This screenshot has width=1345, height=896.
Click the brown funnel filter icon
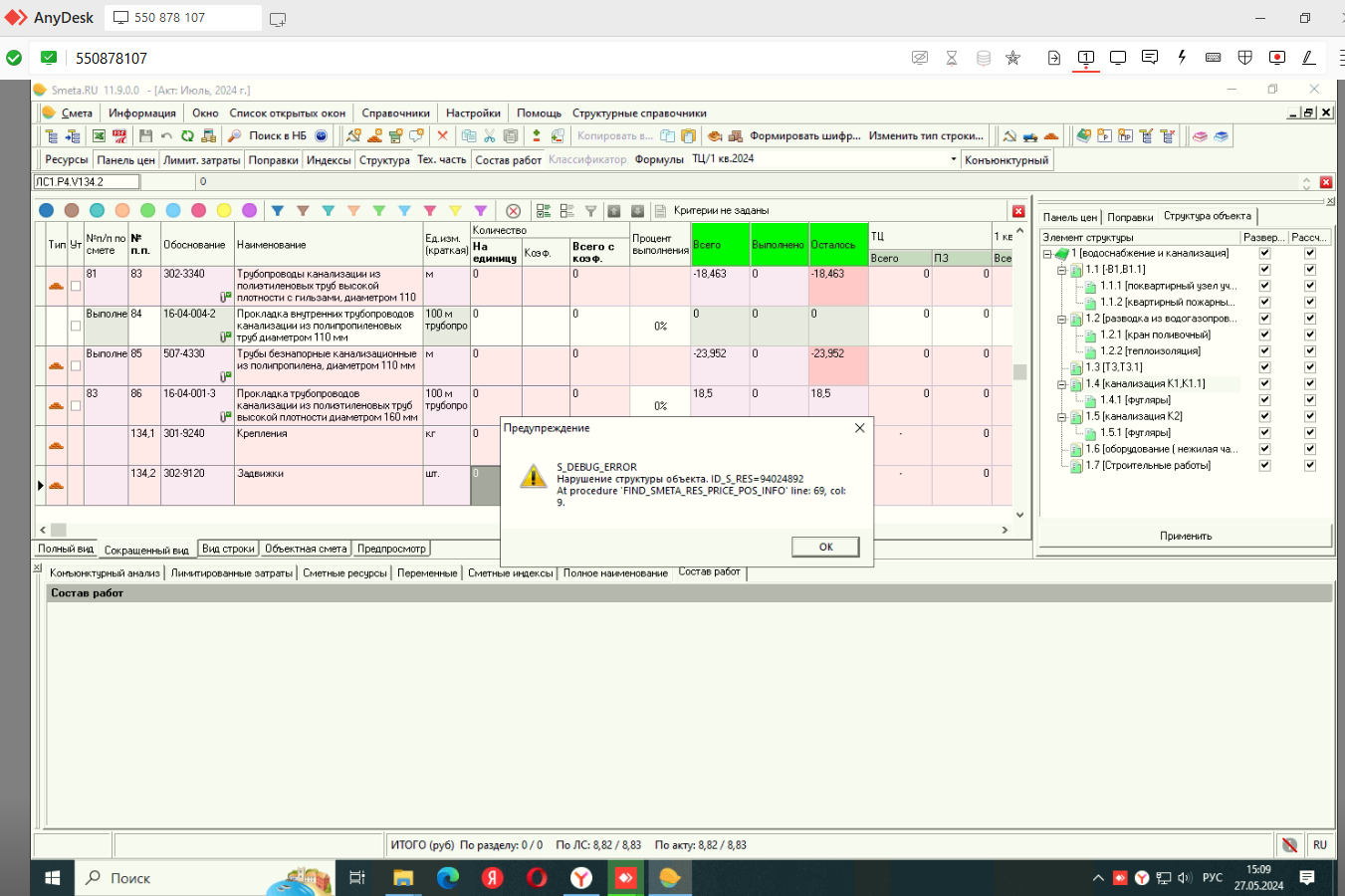point(303,210)
